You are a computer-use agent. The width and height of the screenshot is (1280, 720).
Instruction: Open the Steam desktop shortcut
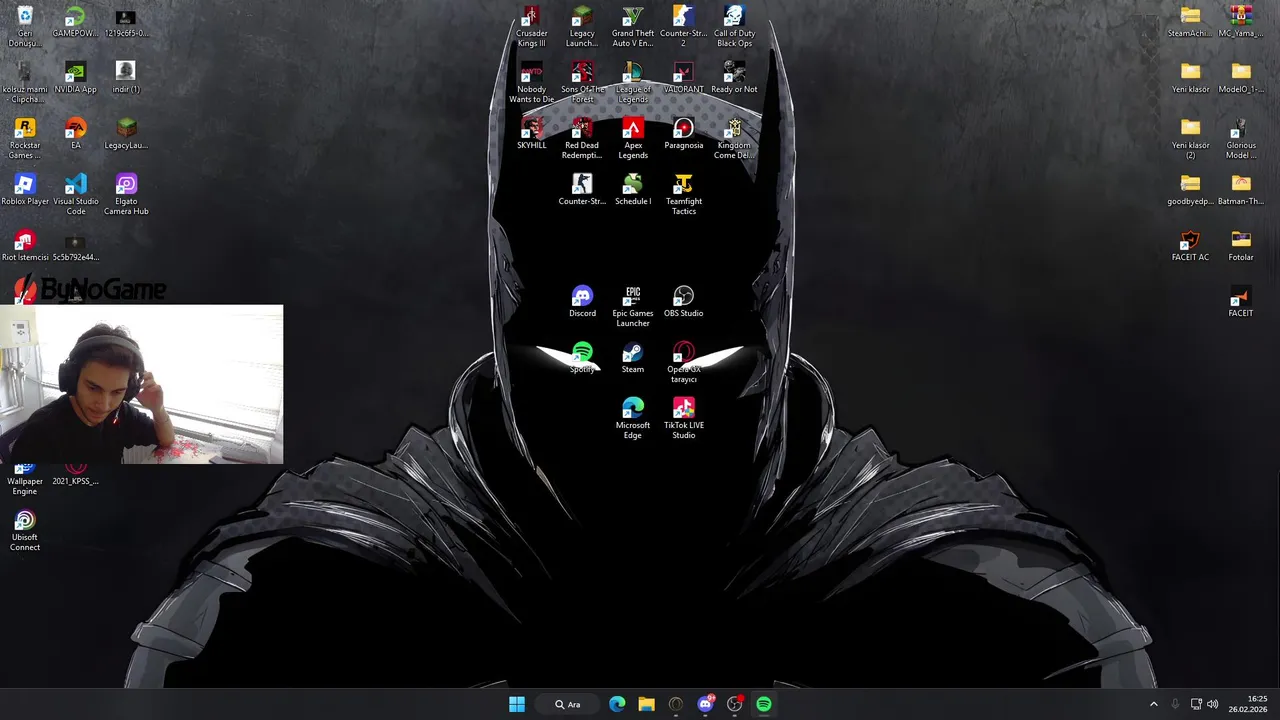pos(633,358)
